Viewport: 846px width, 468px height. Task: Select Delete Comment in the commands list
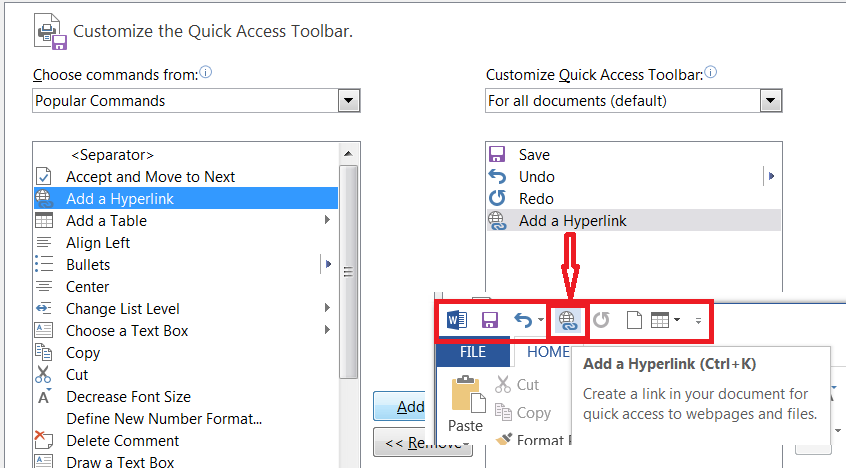tap(122, 441)
